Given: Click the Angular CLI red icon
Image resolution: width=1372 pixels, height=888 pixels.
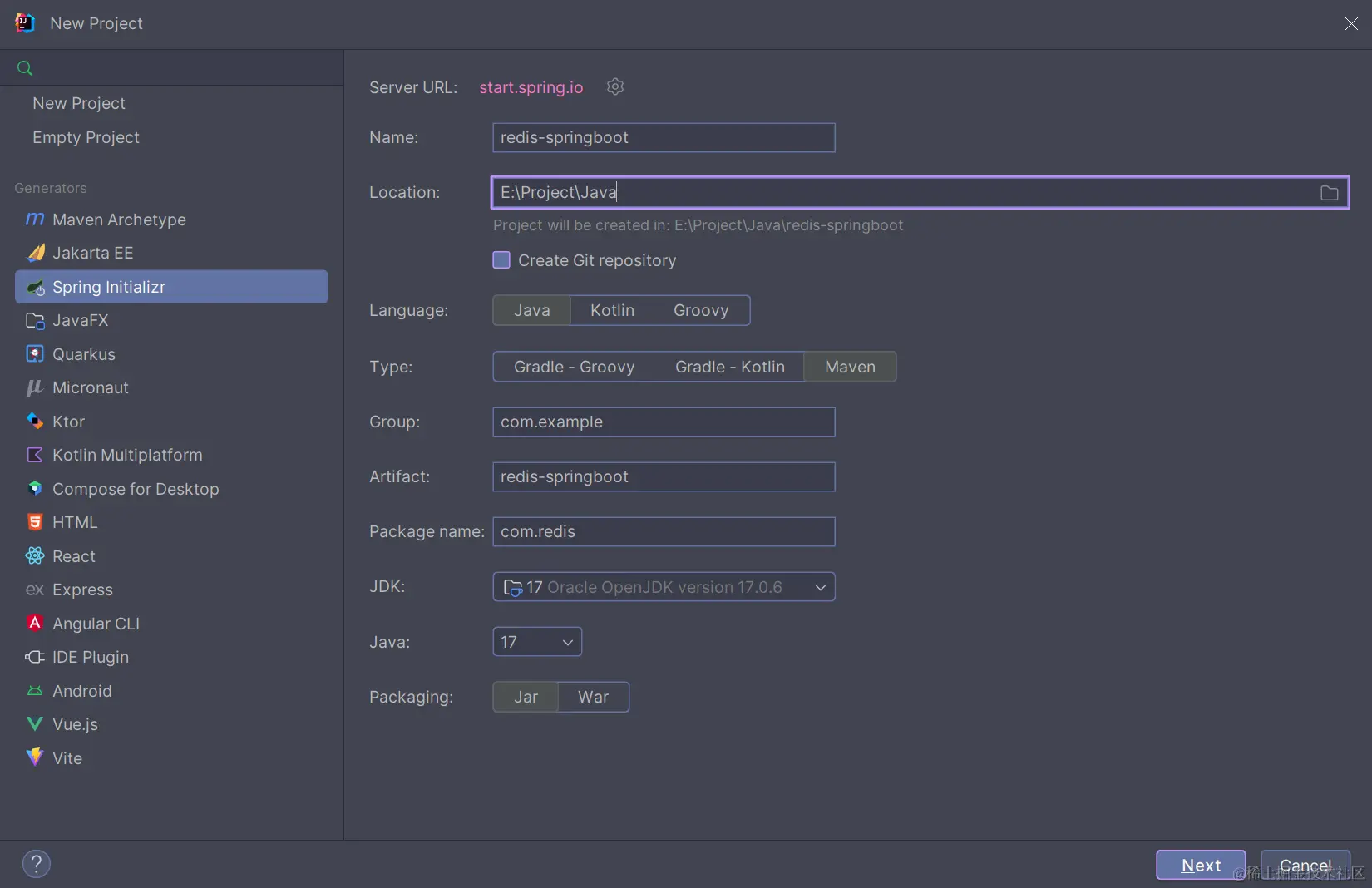Looking at the screenshot, I should point(35,623).
